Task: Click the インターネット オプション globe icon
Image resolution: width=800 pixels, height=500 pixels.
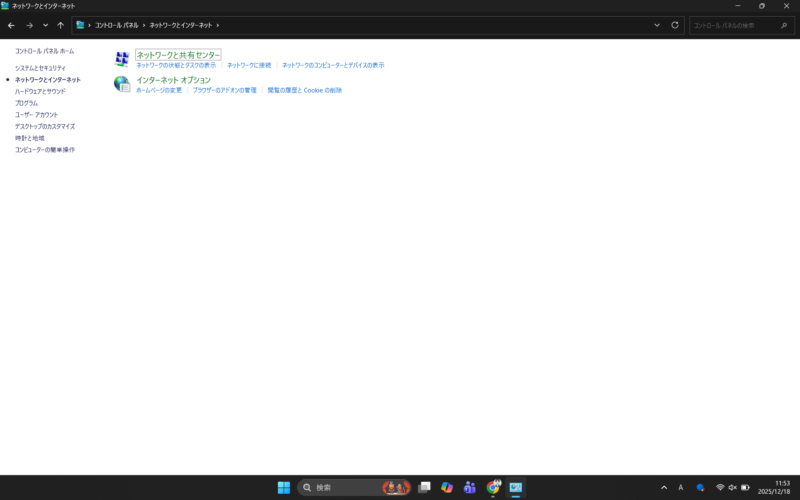Action: click(x=121, y=84)
